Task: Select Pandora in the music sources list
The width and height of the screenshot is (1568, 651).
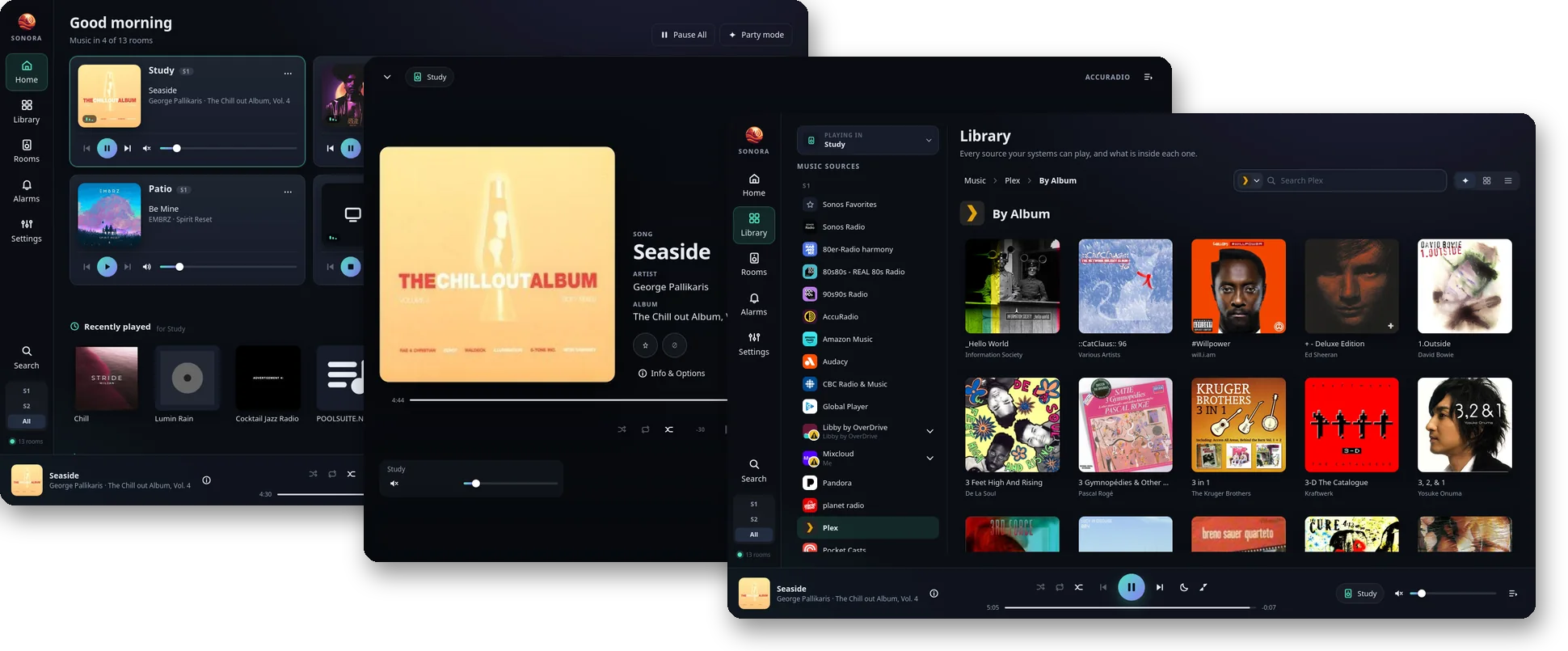Action: (867, 483)
